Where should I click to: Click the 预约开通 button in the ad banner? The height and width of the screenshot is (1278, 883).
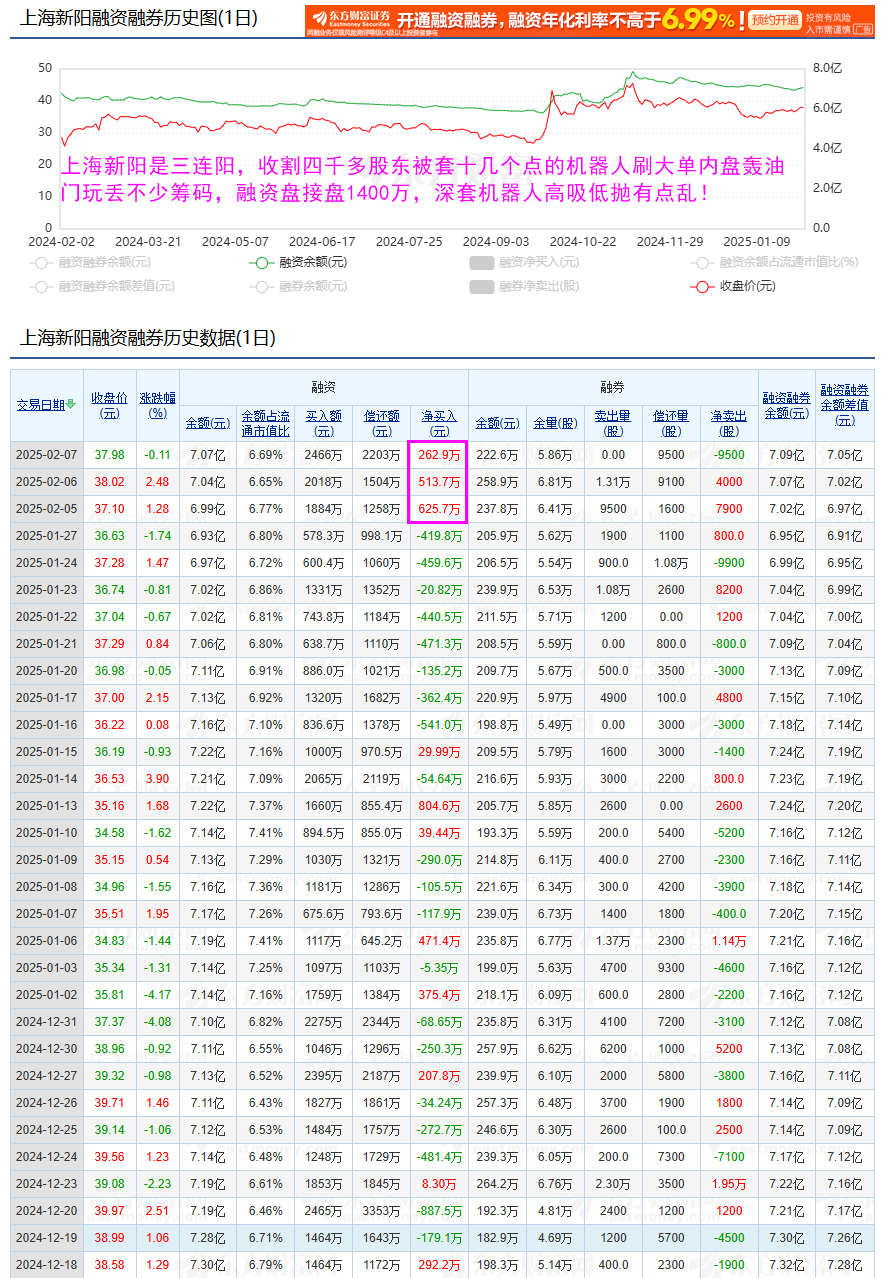[775, 19]
